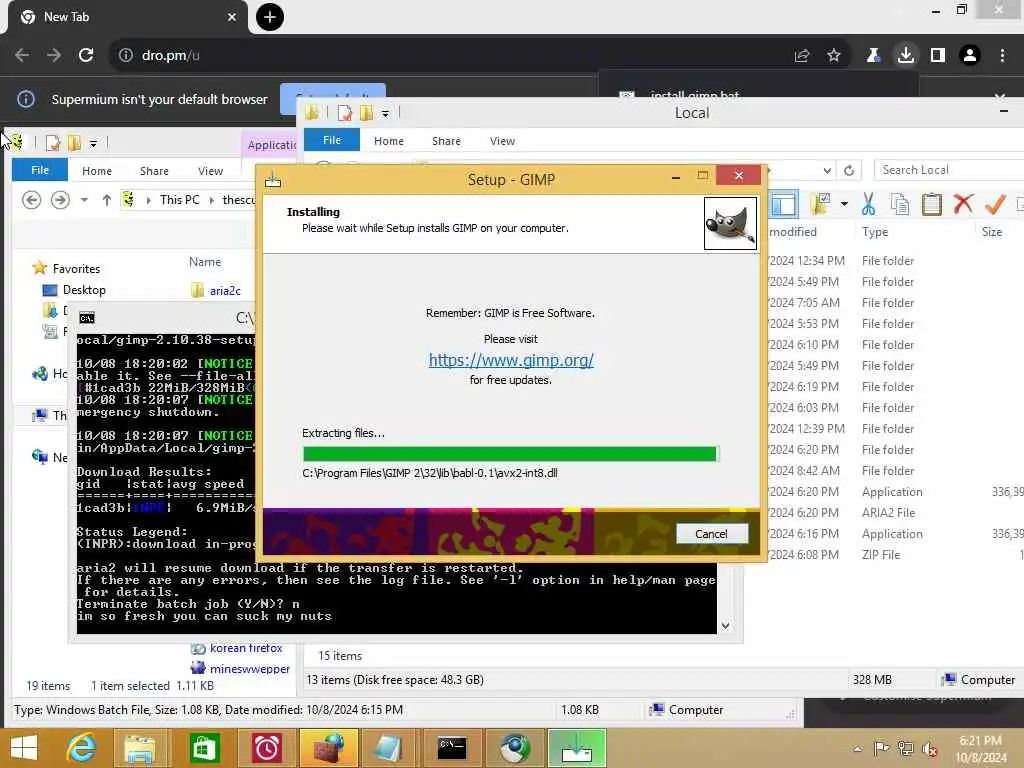Click the Search Local box
1024x768 pixels.
pos(949,170)
